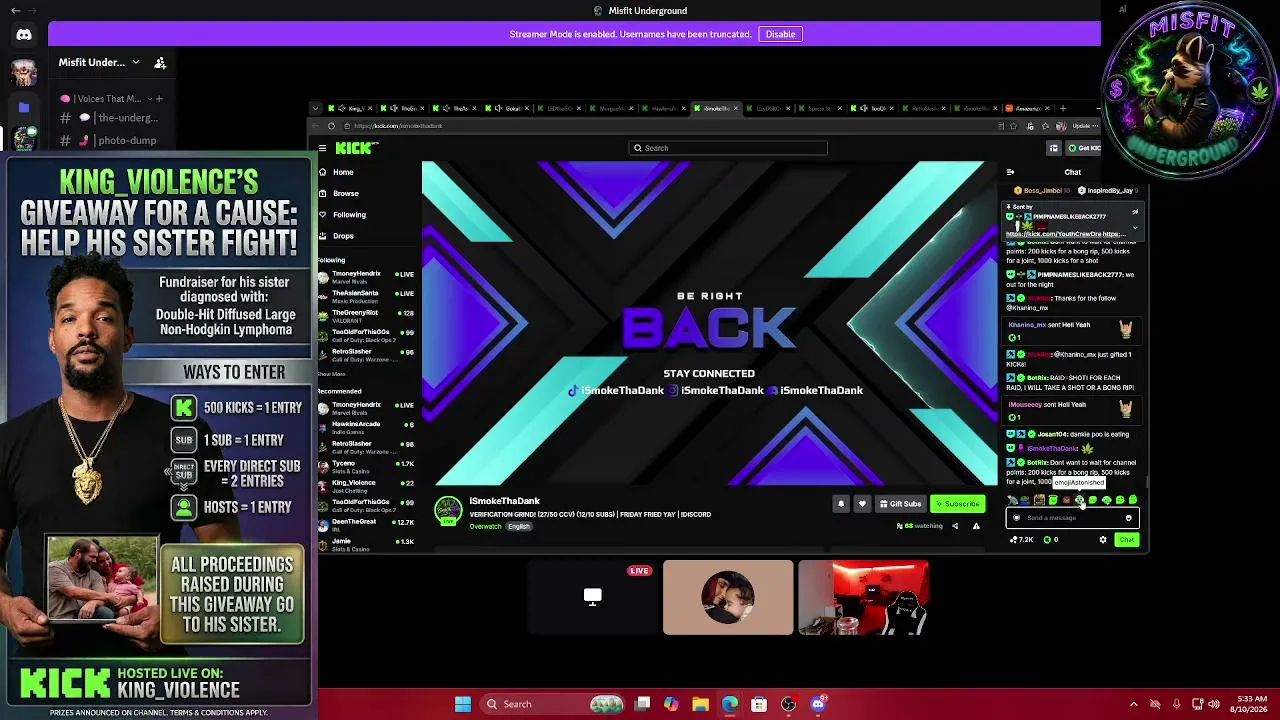Open Discord from the taskbar
Image resolution: width=1280 pixels, height=720 pixels.
pos(818,704)
